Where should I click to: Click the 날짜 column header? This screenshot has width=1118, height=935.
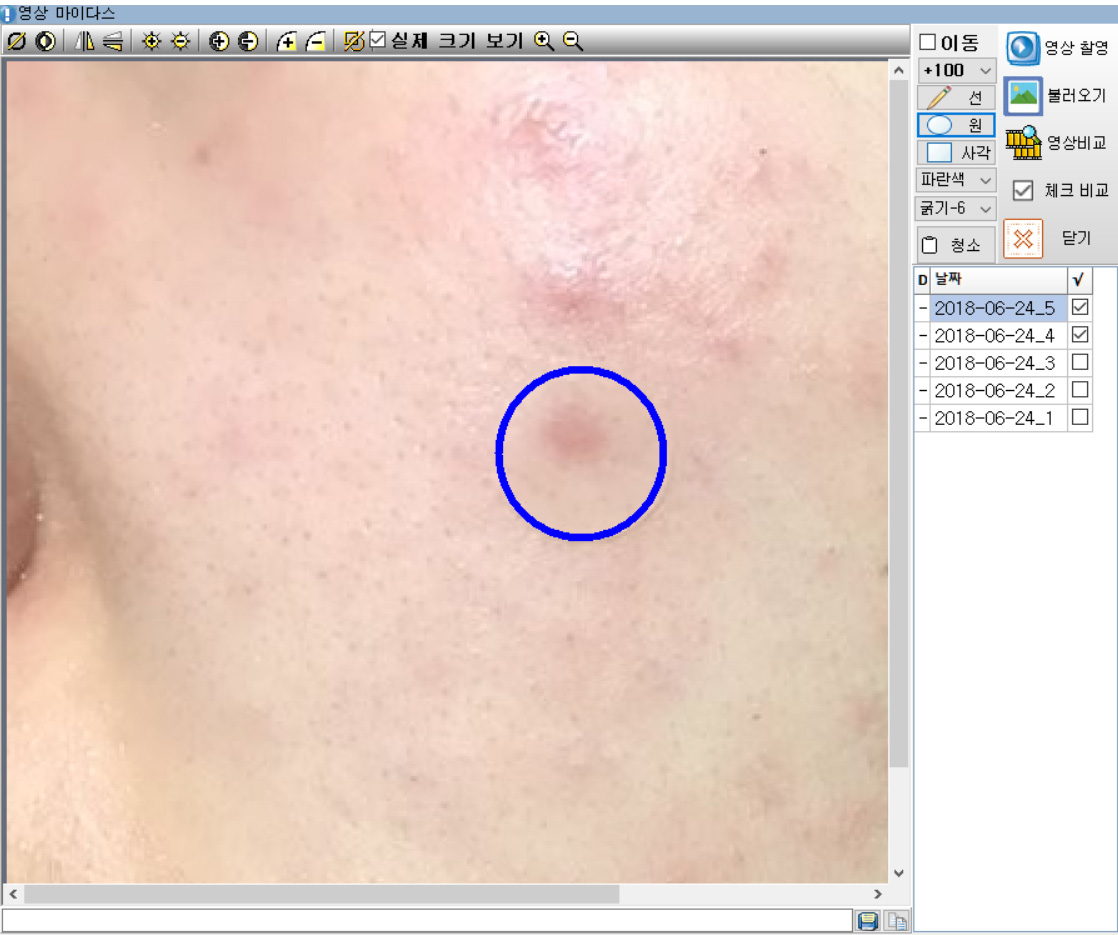point(995,280)
